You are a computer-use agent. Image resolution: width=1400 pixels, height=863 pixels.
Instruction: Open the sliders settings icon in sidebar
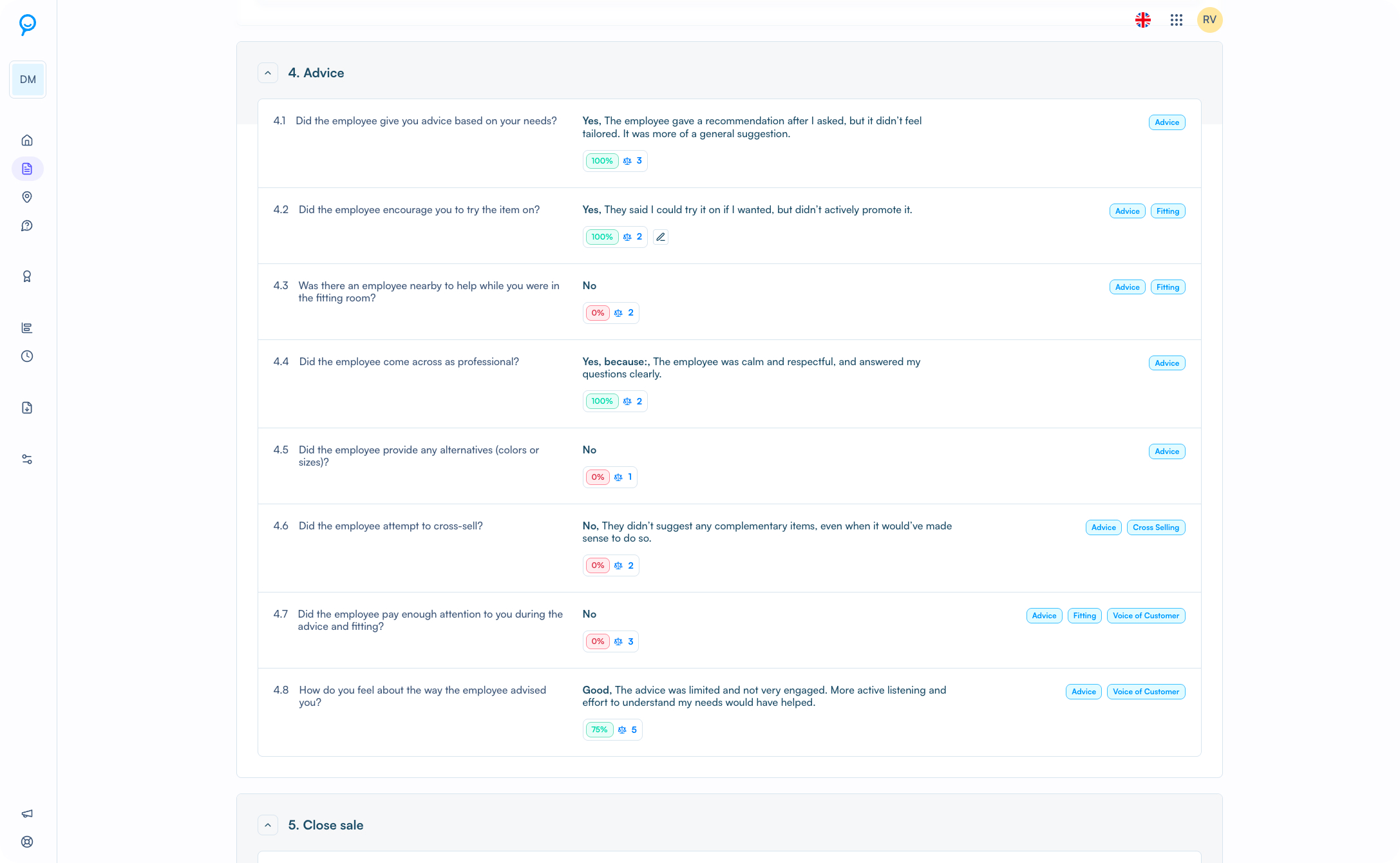click(27, 459)
